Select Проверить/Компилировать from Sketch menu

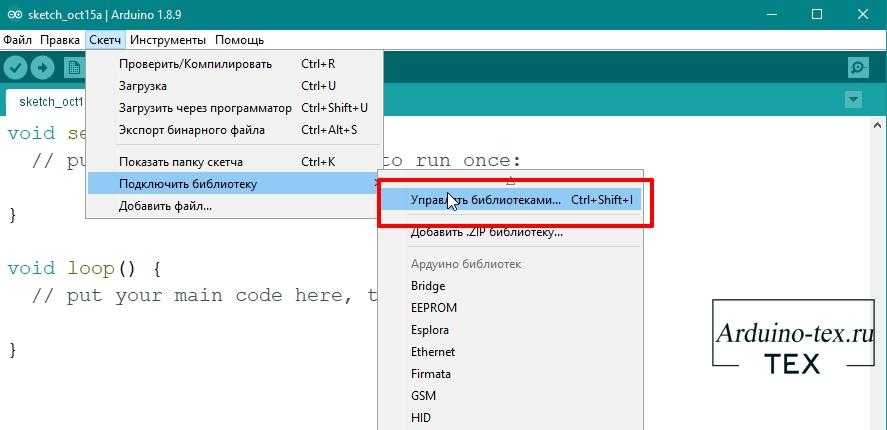(x=195, y=64)
